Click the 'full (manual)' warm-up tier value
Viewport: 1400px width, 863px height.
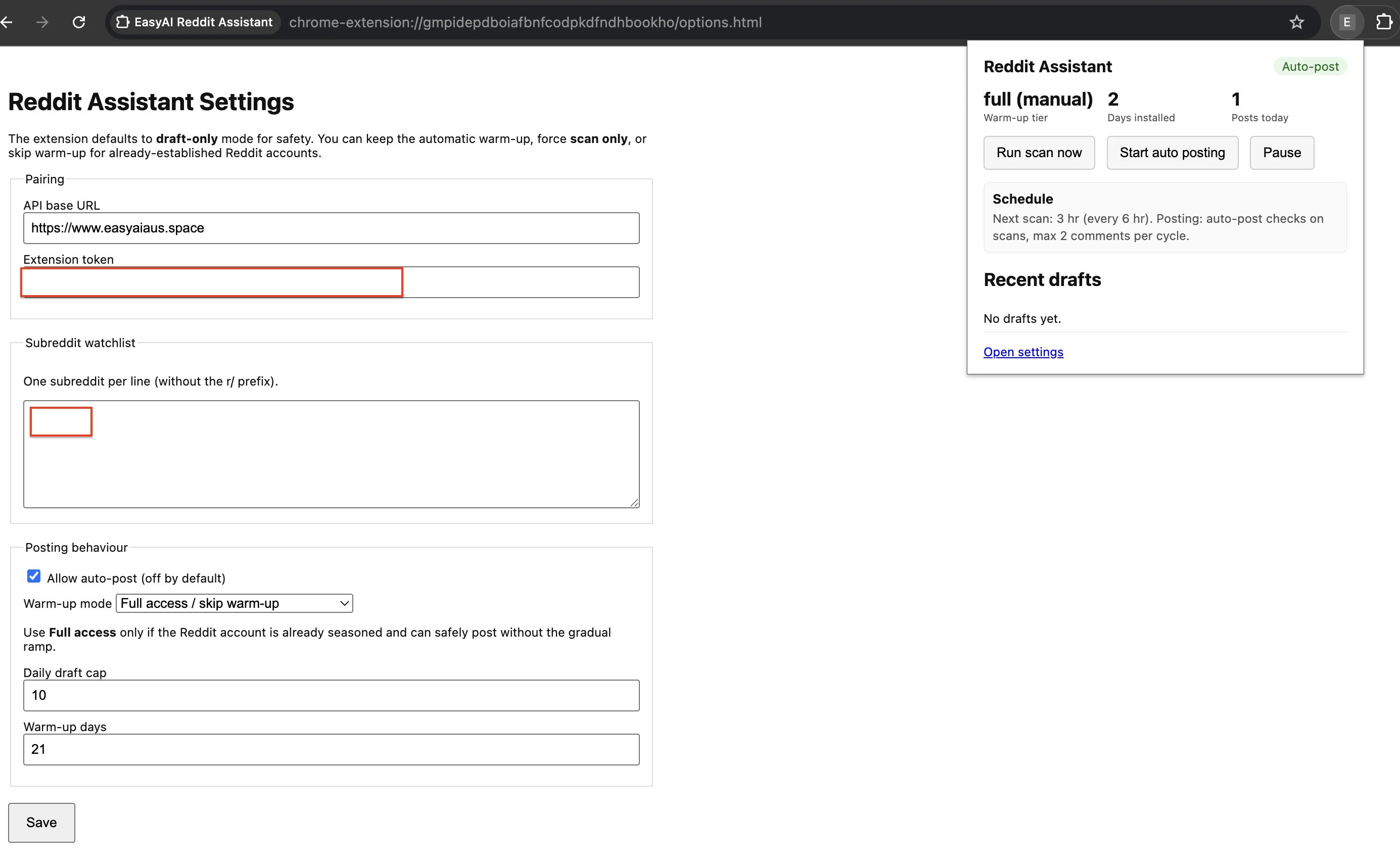1038,100
